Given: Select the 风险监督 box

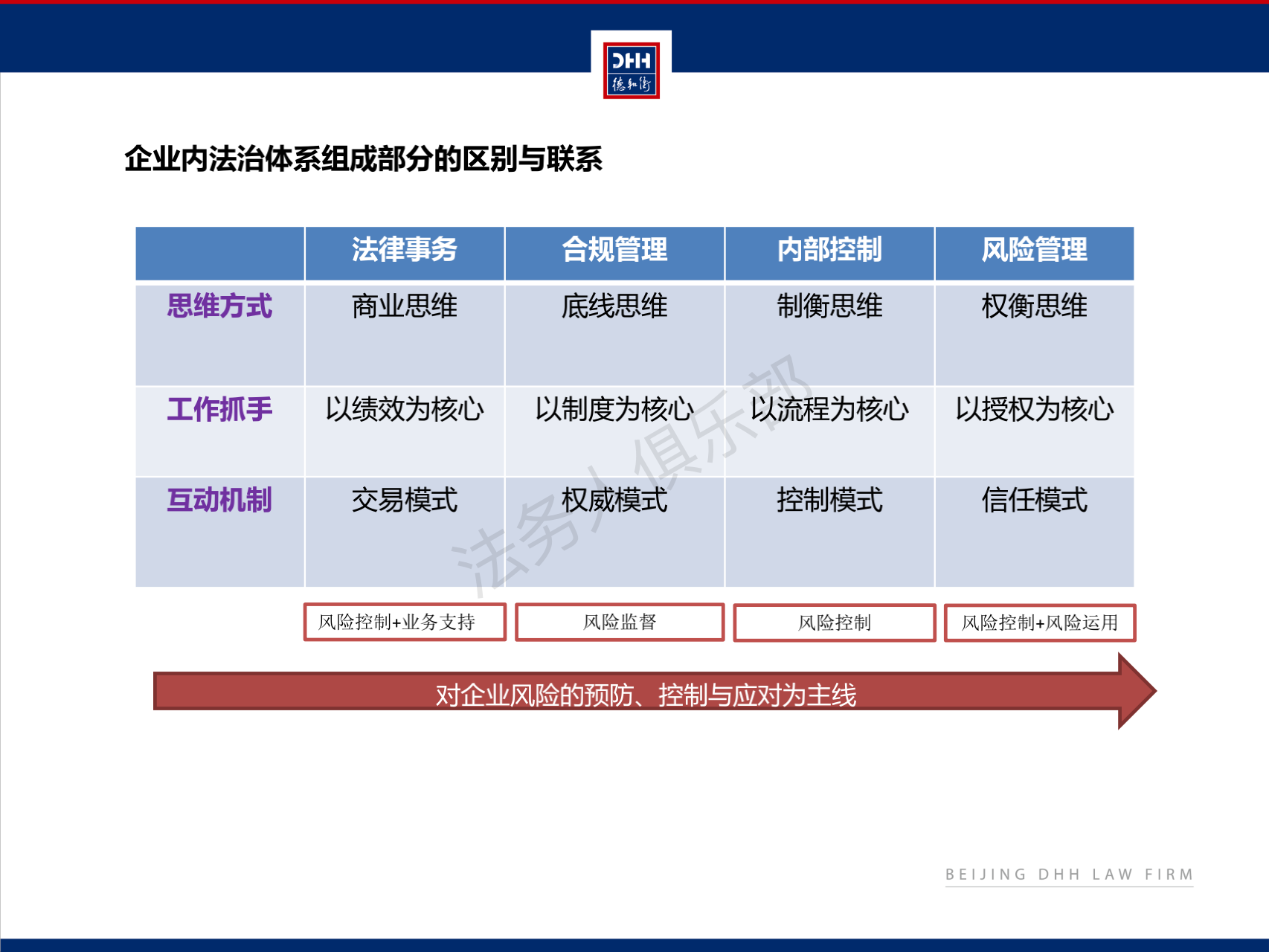Looking at the screenshot, I should [x=620, y=622].
